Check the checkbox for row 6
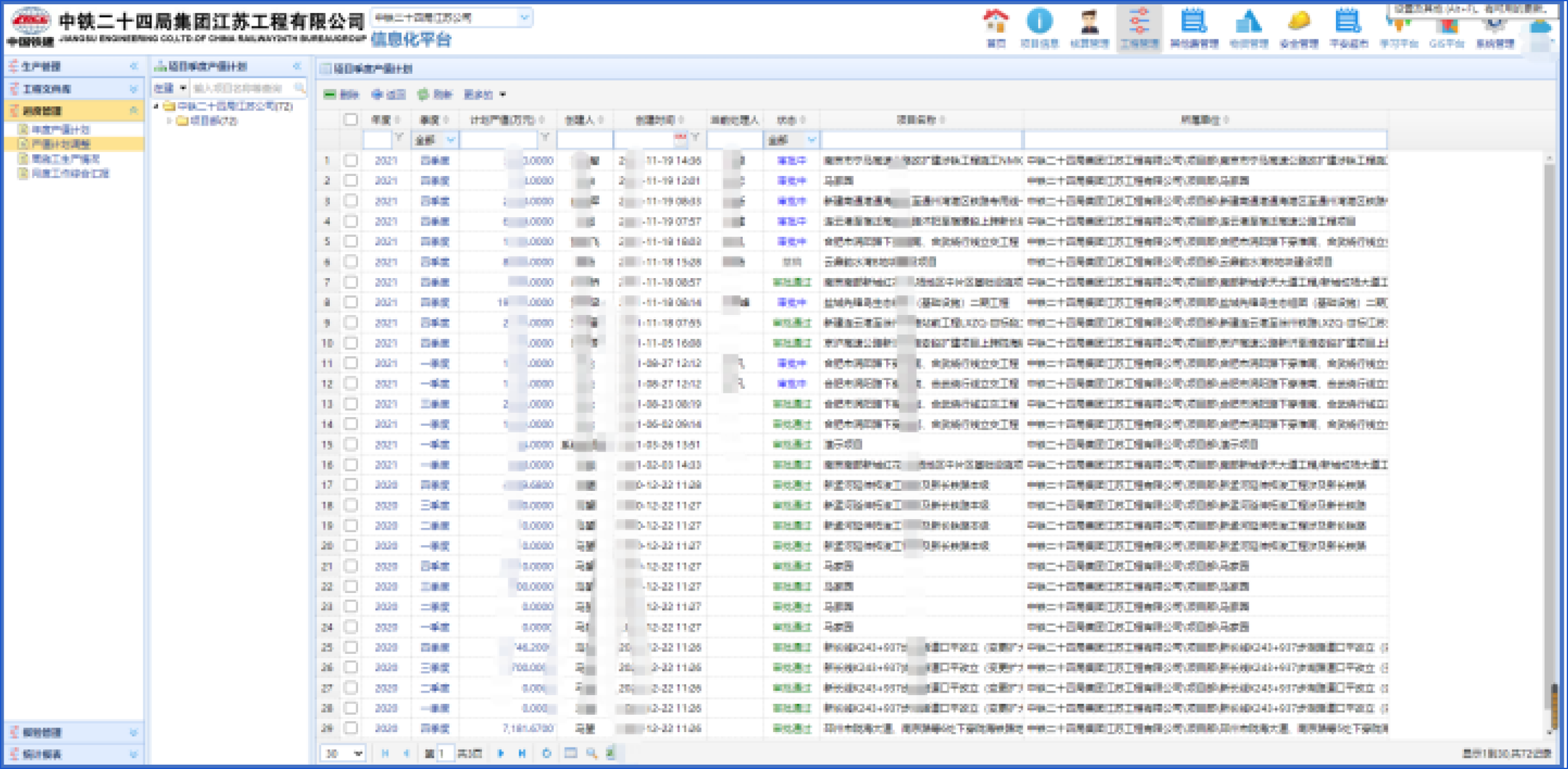Viewport: 1568px width, 769px height. pyautogui.click(x=351, y=261)
